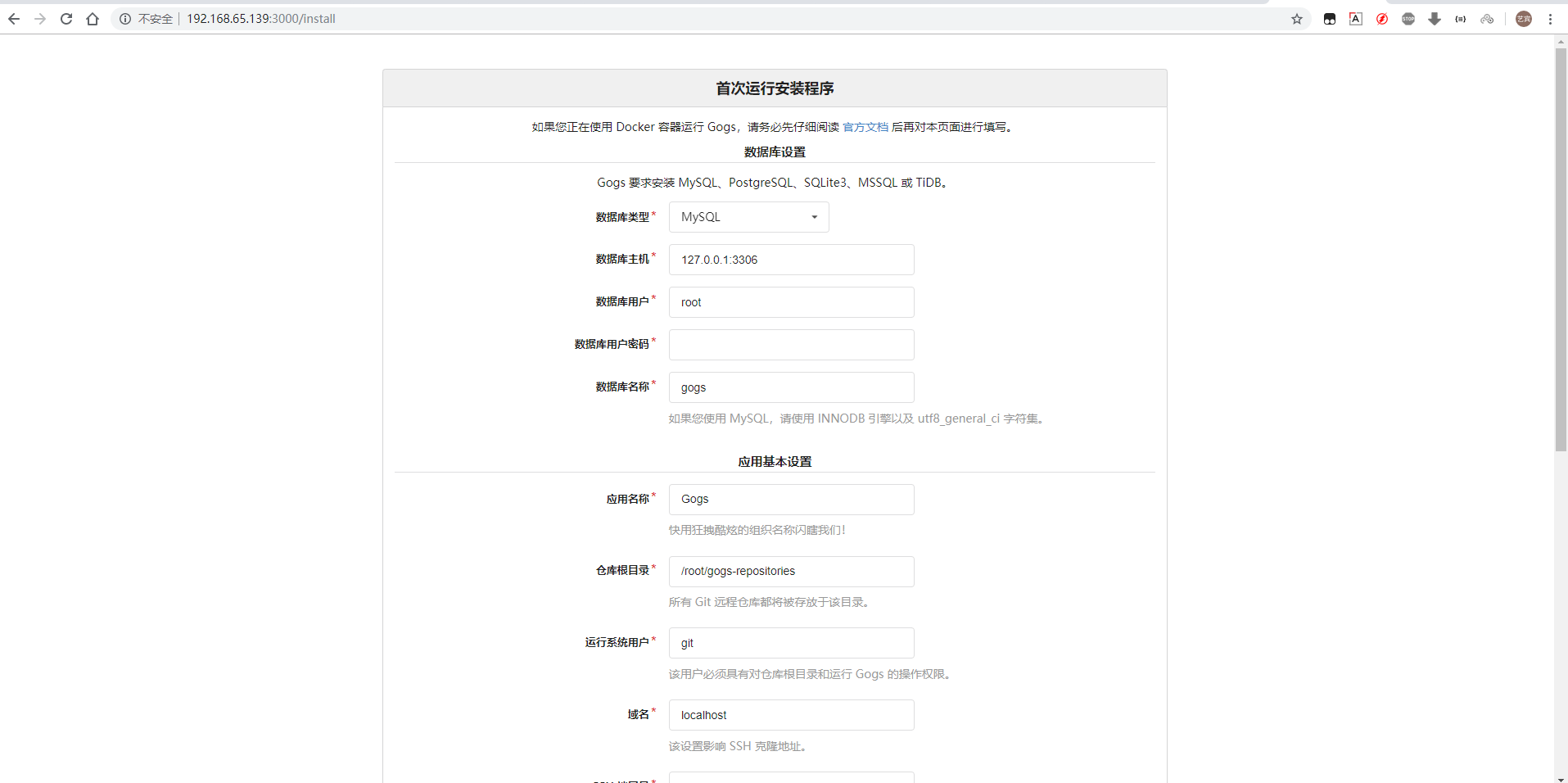This screenshot has height=783, width=1568.
Task: Focus the 数据库用户密码 password field
Action: tap(791, 344)
